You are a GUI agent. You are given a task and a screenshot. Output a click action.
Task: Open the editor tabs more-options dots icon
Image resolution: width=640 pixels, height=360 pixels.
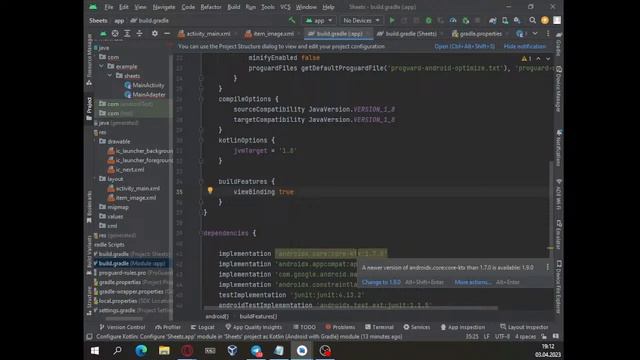[548, 33]
